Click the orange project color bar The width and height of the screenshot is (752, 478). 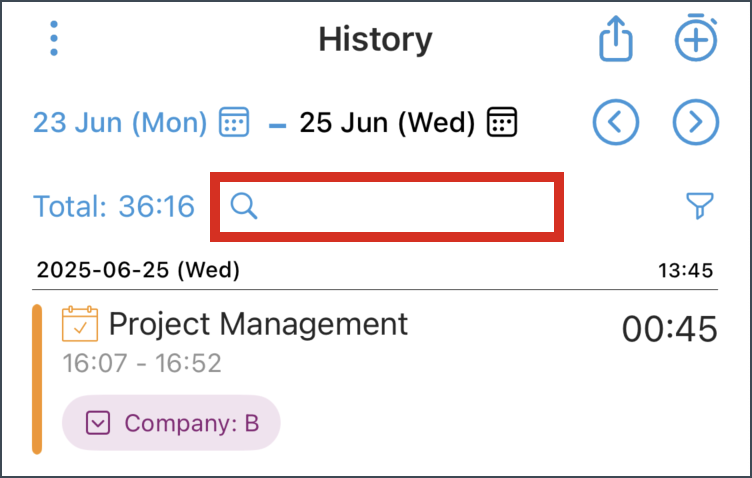(x=37, y=379)
